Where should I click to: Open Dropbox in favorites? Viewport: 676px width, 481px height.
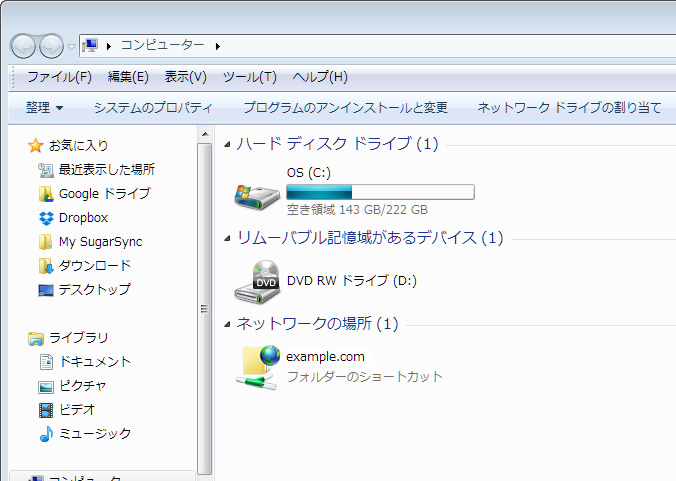point(83,218)
